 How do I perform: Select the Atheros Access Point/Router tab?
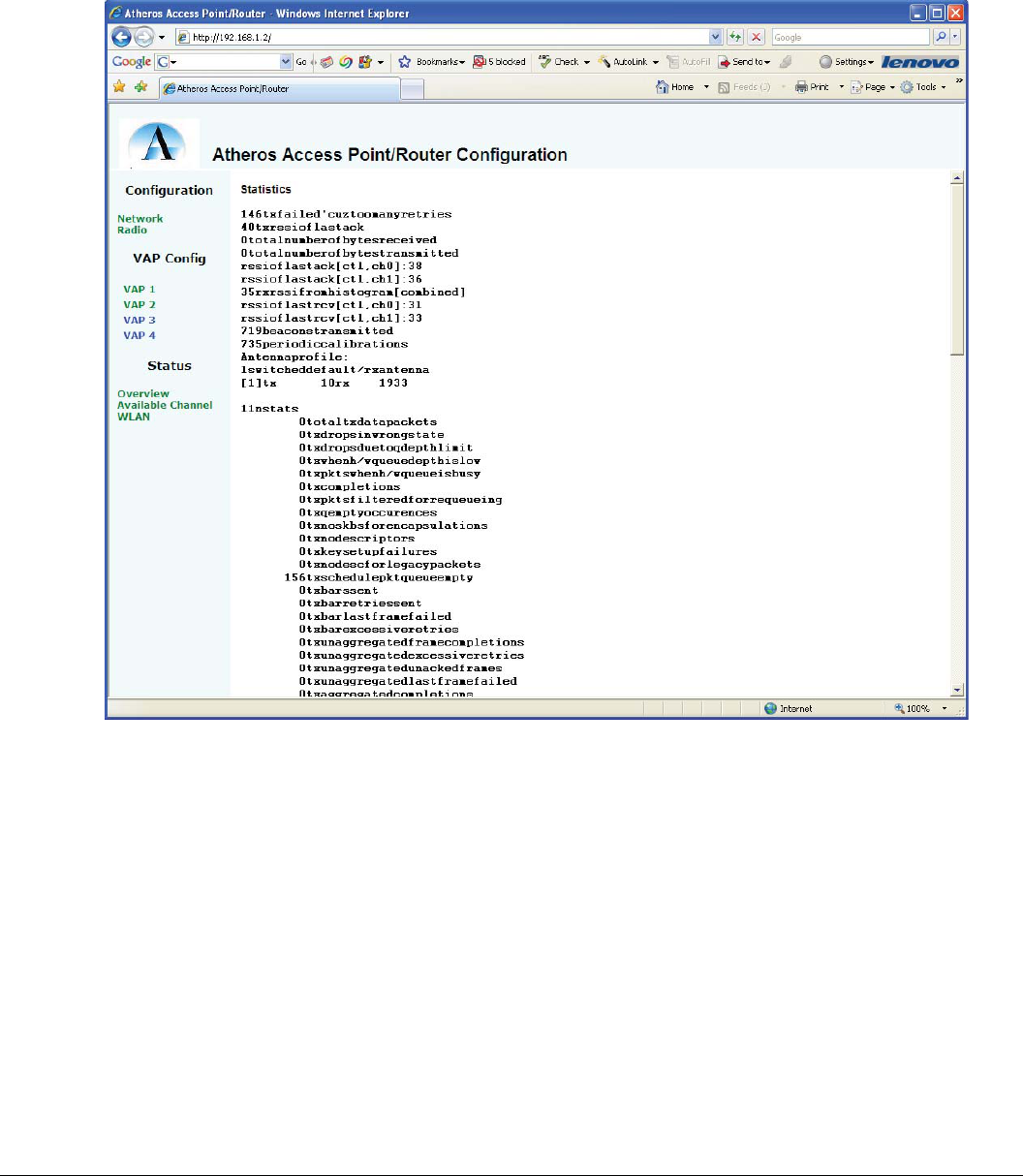point(279,88)
